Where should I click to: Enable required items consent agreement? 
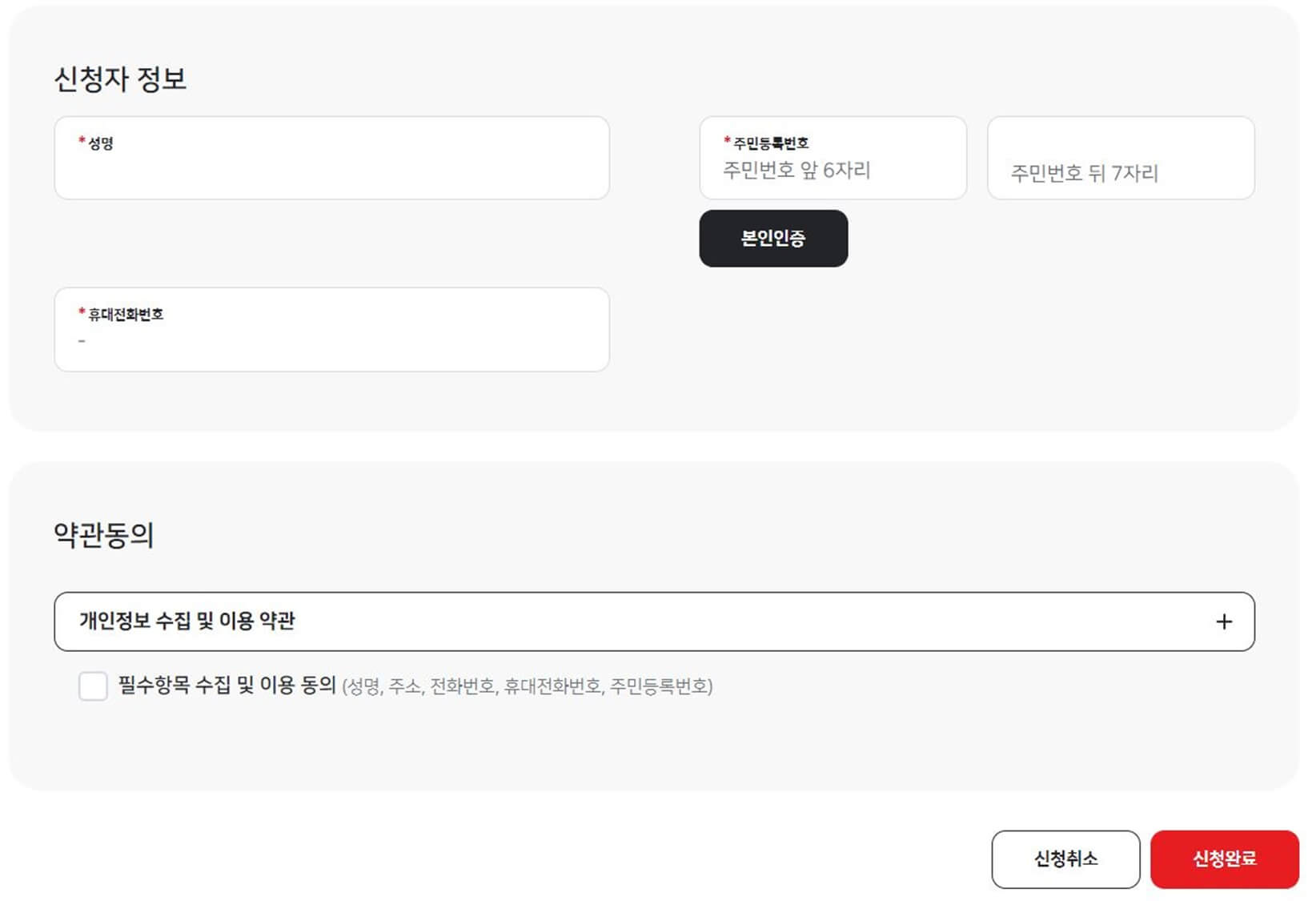click(94, 686)
